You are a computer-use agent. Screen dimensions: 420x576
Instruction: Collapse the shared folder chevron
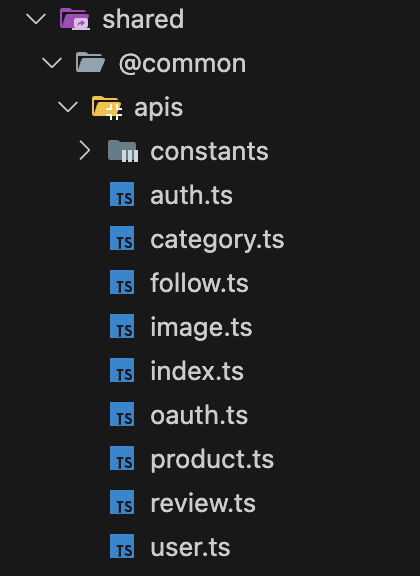tap(36, 19)
